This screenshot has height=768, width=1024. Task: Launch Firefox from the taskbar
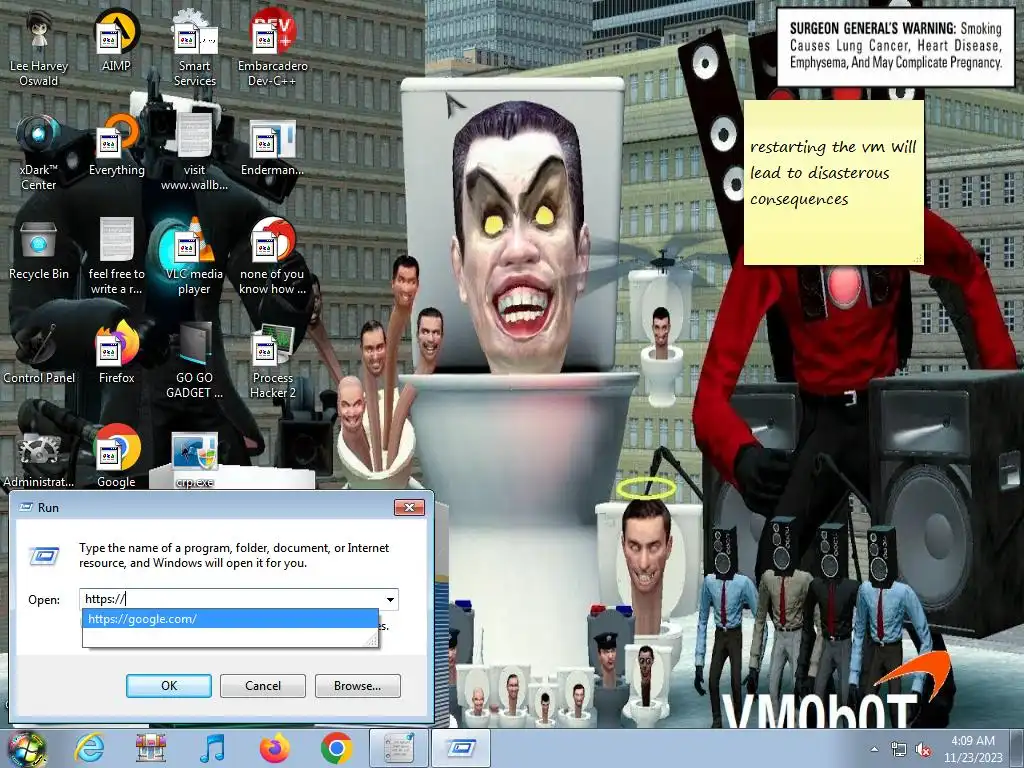tap(274, 748)
